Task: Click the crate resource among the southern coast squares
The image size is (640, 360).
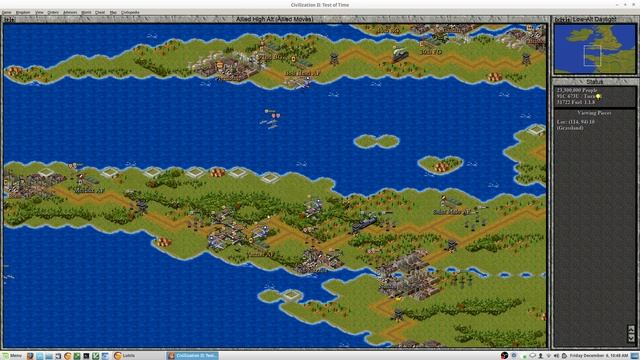Action: coord(218,172)
